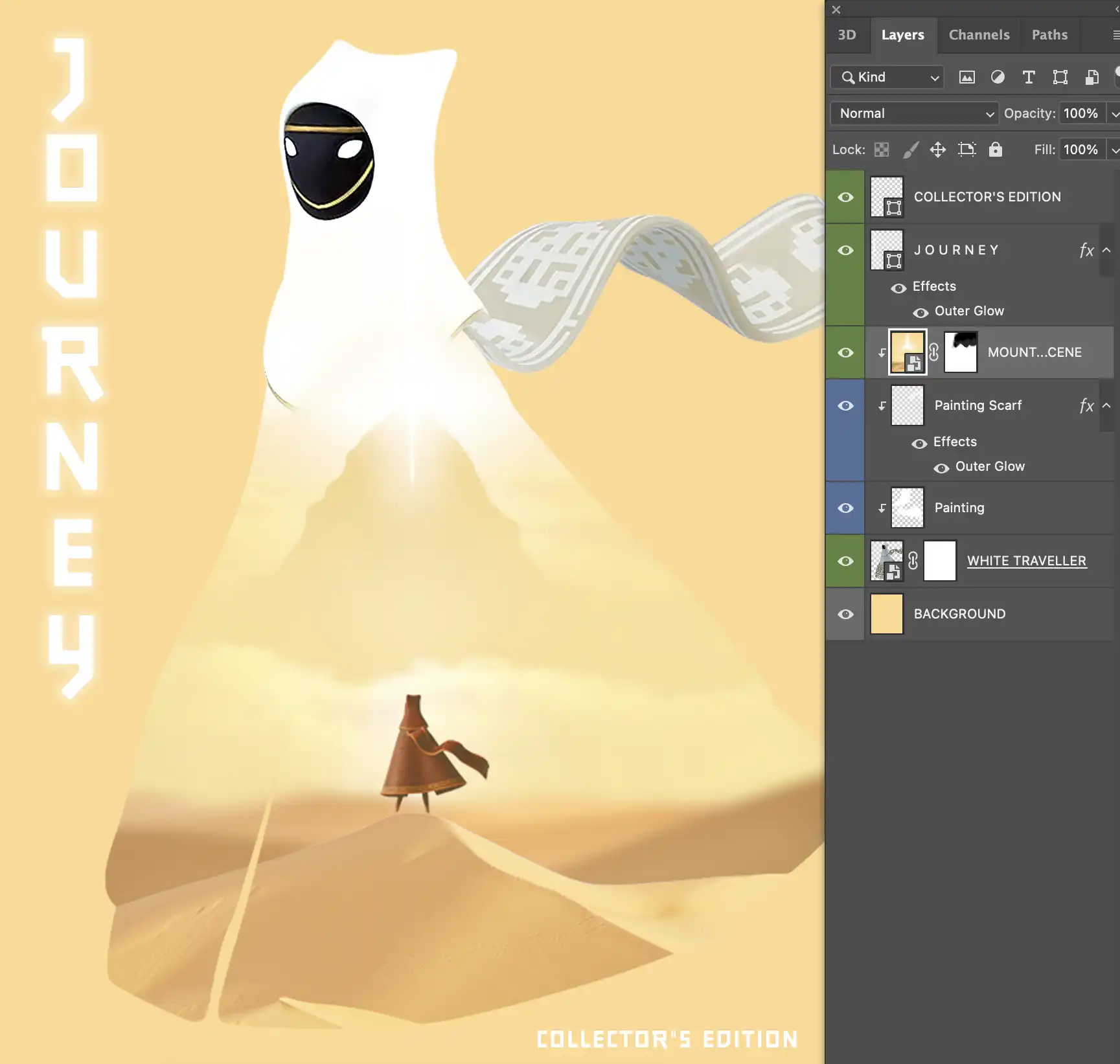The width and height of the screenshot is (1120, 1064).
Task: Switch to the Channels tab
Action: click(979, 35)
